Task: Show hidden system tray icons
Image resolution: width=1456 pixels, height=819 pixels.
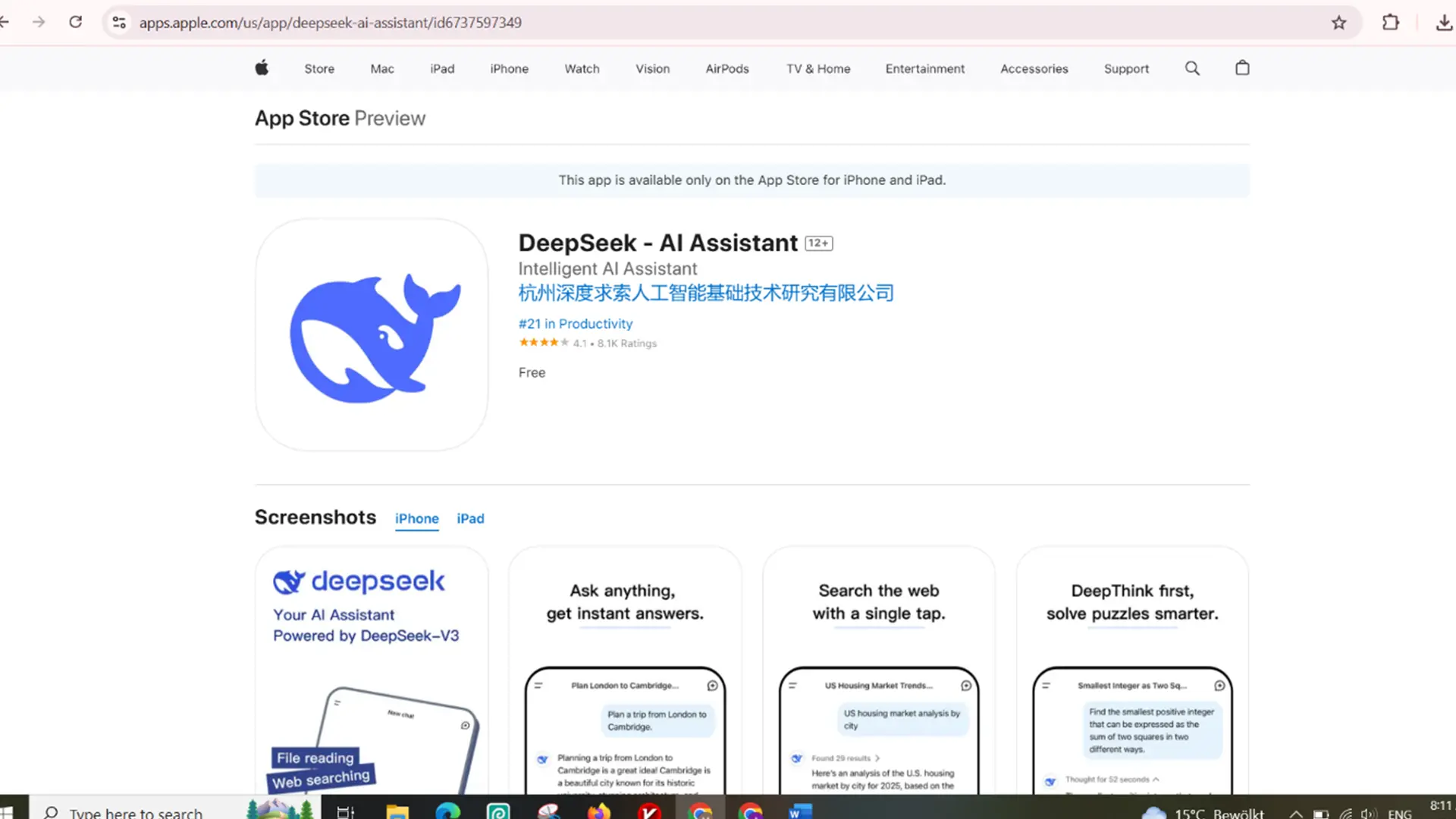Action: coord(1296,814)
